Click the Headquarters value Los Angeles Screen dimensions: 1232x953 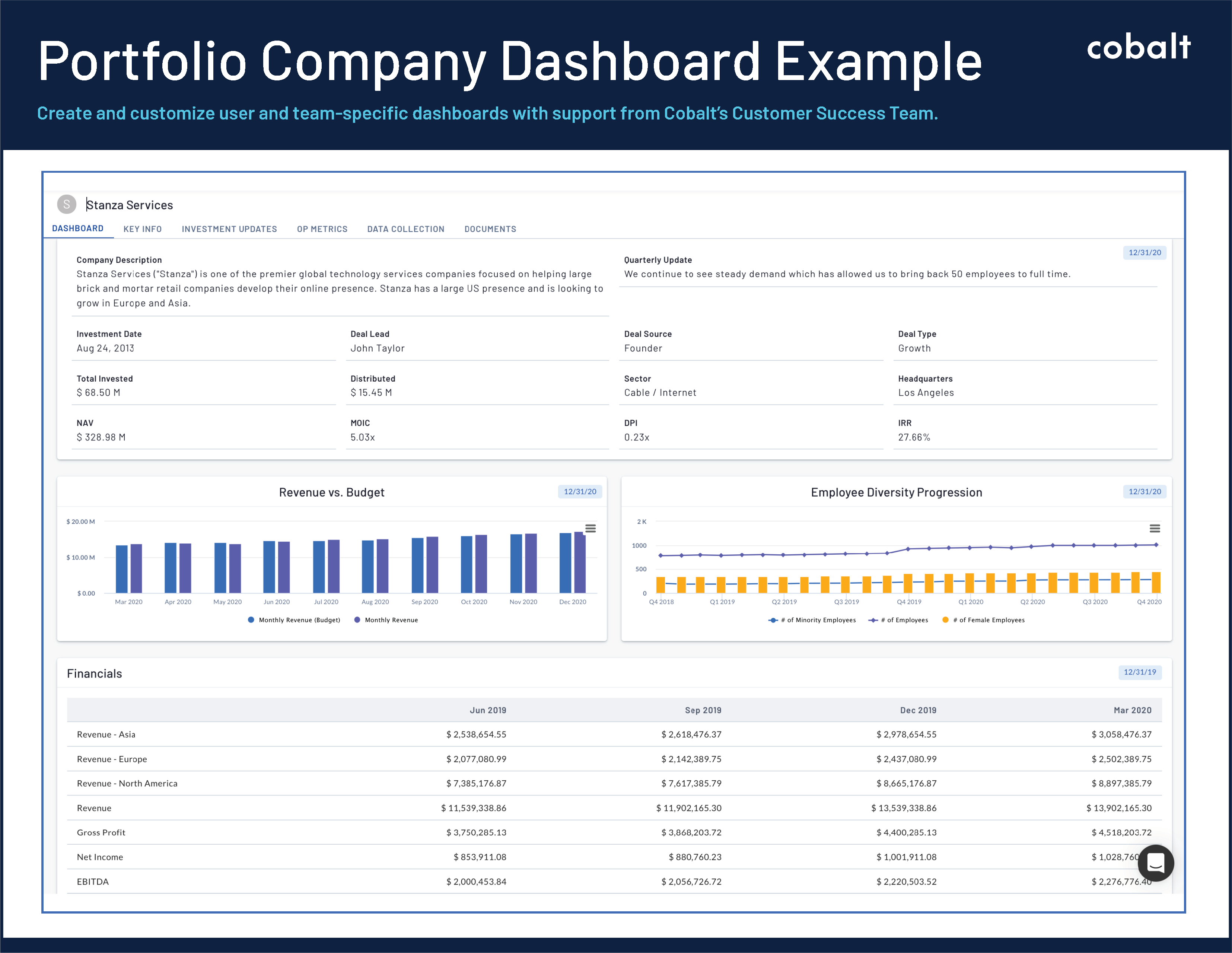coord(926,392)
